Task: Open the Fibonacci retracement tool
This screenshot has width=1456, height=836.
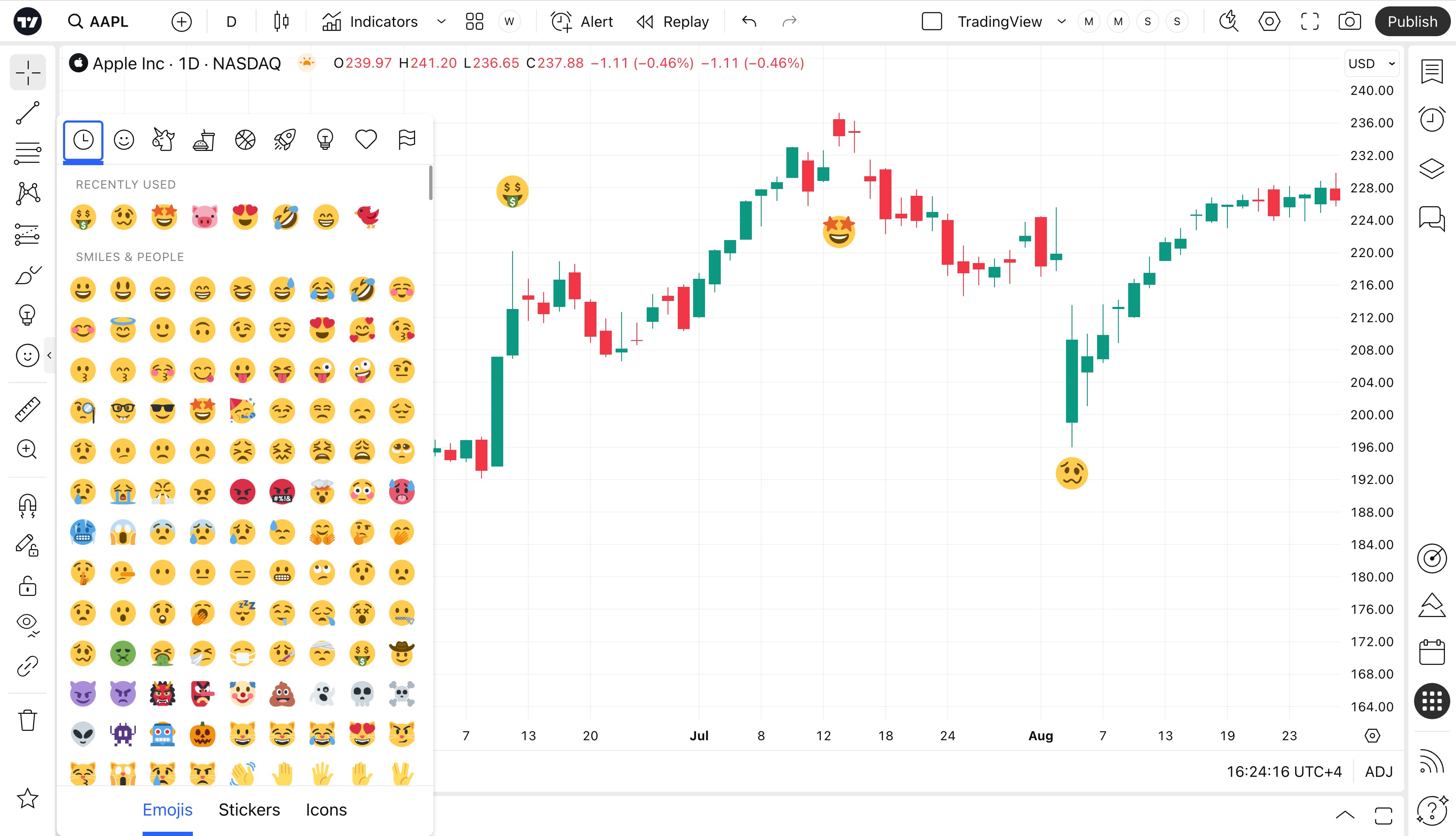Action: coord(28,153)
